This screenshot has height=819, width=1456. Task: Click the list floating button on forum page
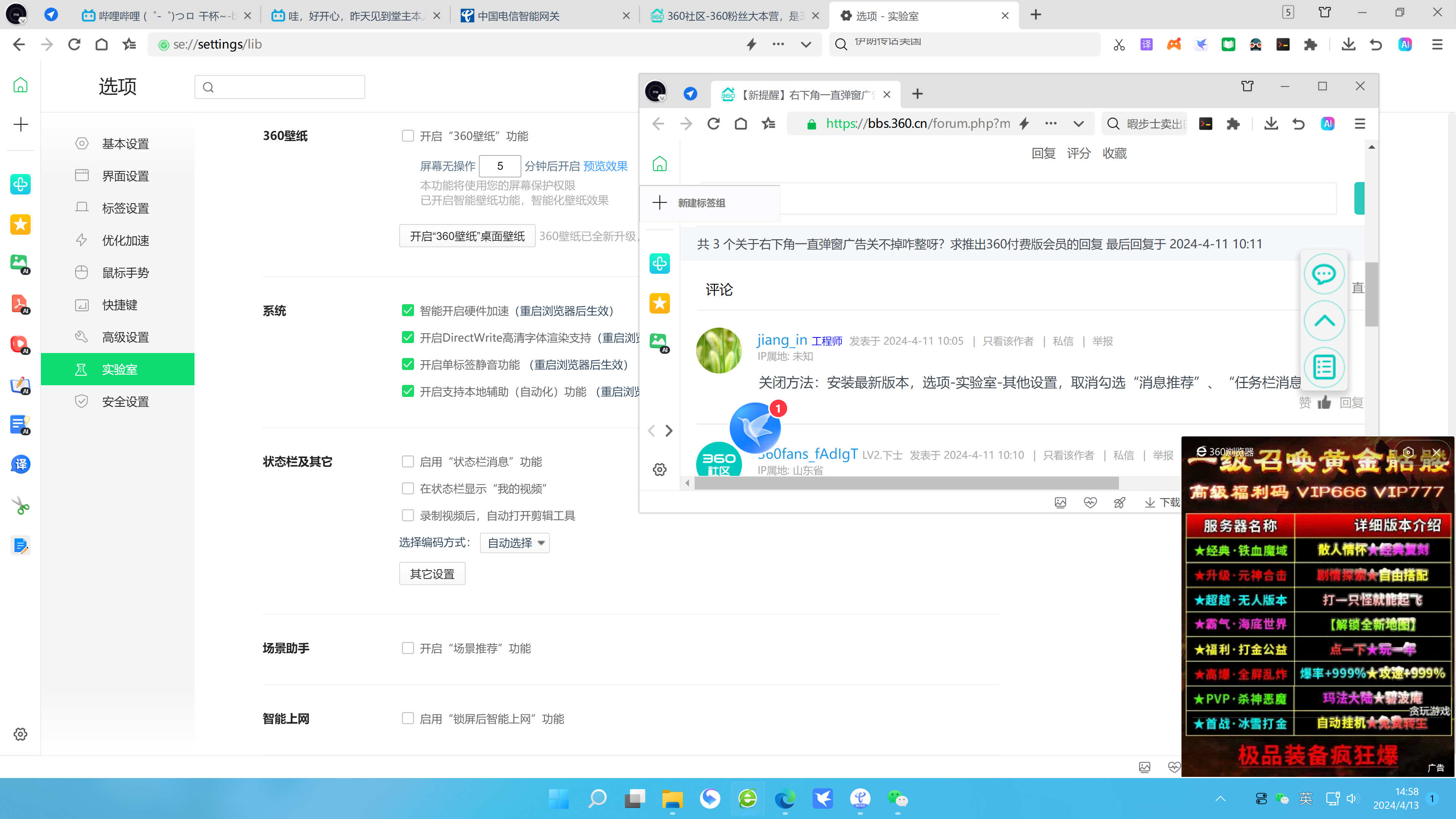(x=1324, y=367)
